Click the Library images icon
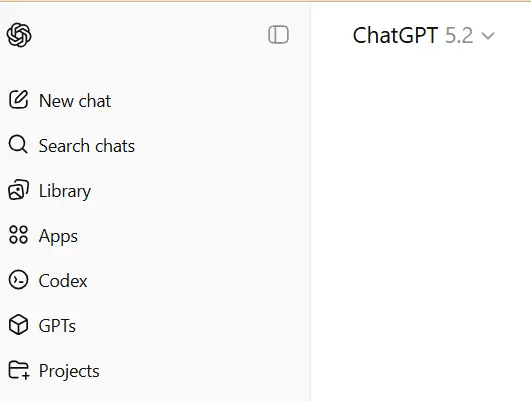Viewport: 531px width, 401px height. click(18, 190)
